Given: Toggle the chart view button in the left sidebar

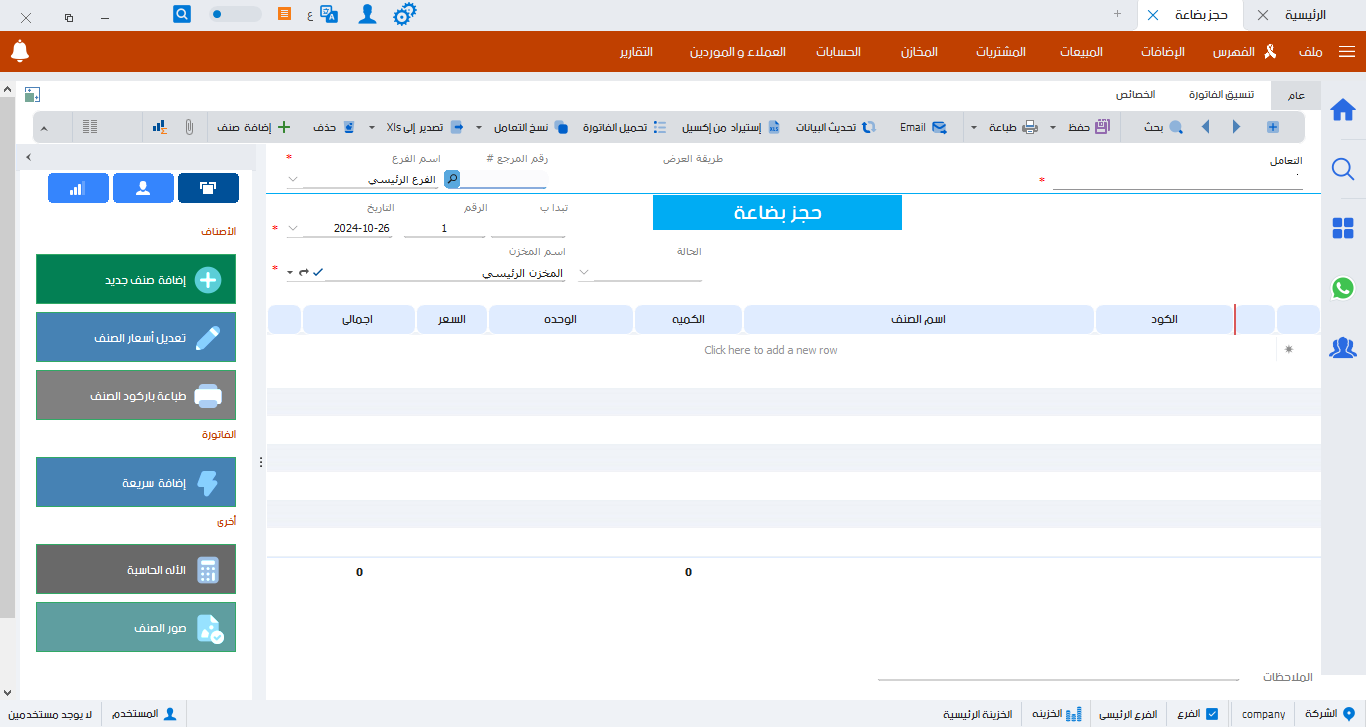Looking at the screenshot, I should tap(78, 188).
